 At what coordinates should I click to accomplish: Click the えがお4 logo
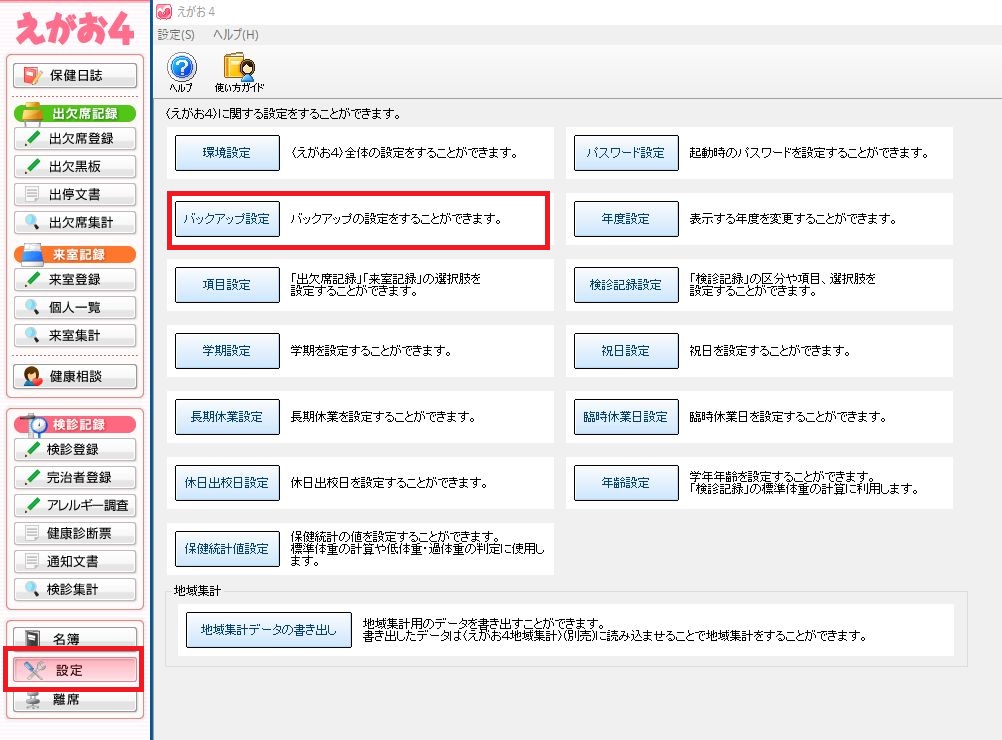point(74,28)
